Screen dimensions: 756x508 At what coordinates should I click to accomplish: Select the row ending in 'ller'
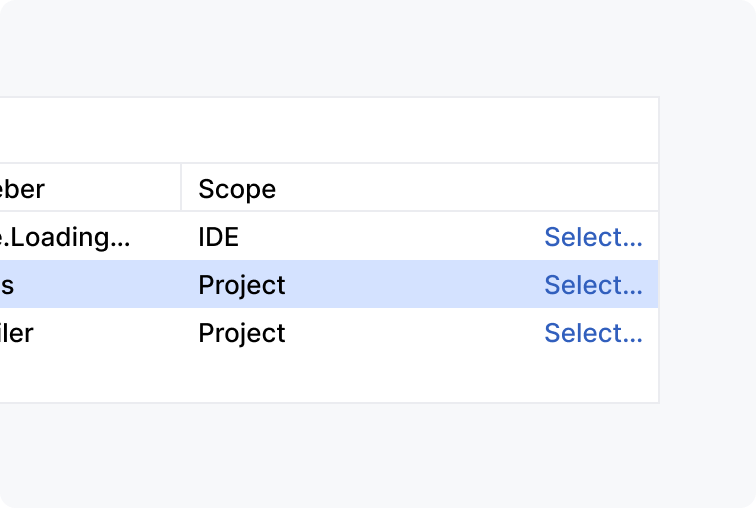17,333
